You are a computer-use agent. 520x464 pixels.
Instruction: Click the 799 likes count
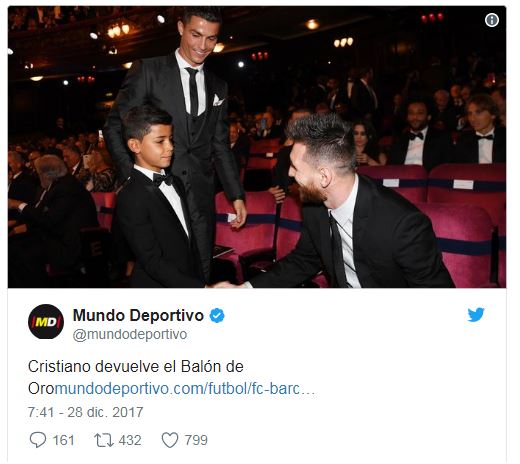[x=196, y=440]
